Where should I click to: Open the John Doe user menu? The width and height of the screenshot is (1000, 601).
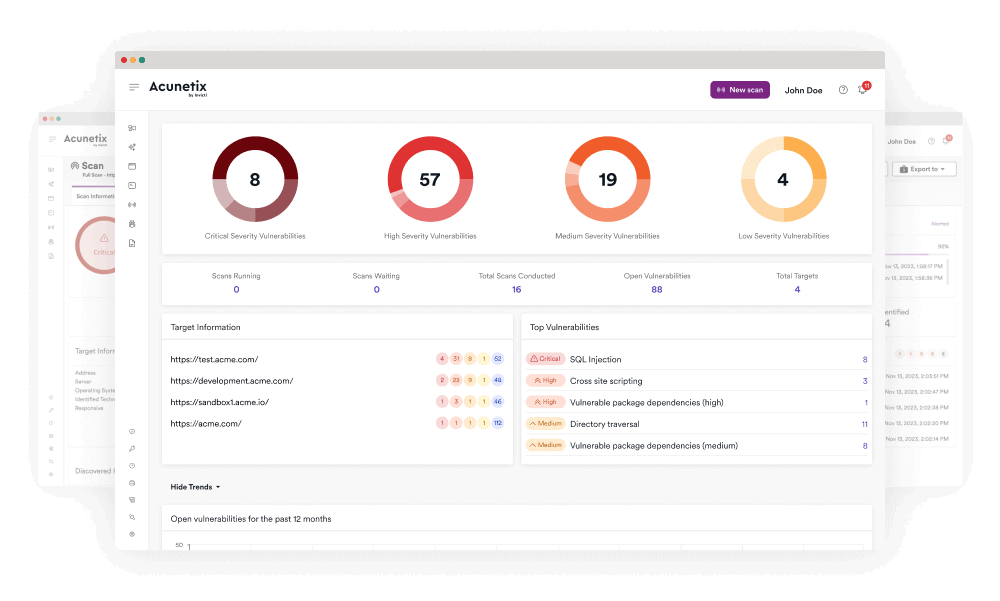pos(803,90)
